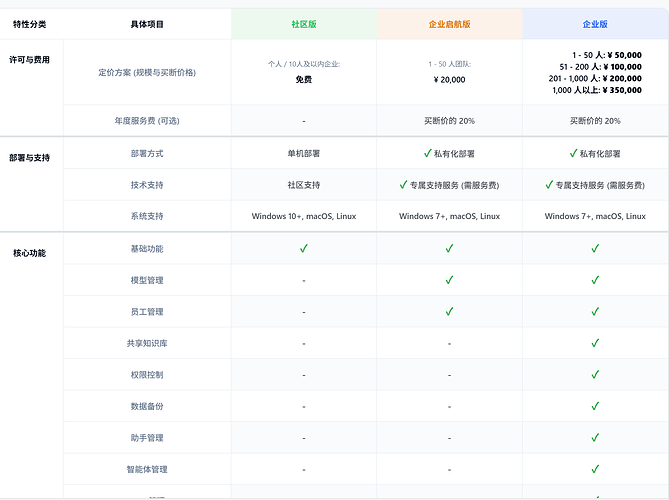The height and width of the screenshot is (500, 669).
Task: Select the 企业启航版 column header
Action: [x=449, y=24]
